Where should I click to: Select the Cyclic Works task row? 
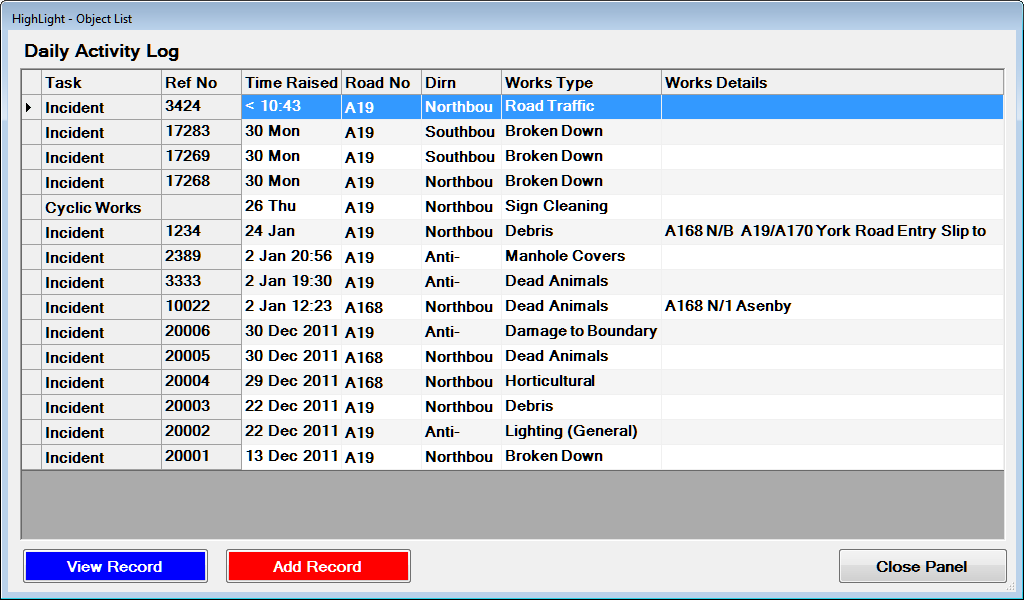pyautogui.click(x=101, y=208)
